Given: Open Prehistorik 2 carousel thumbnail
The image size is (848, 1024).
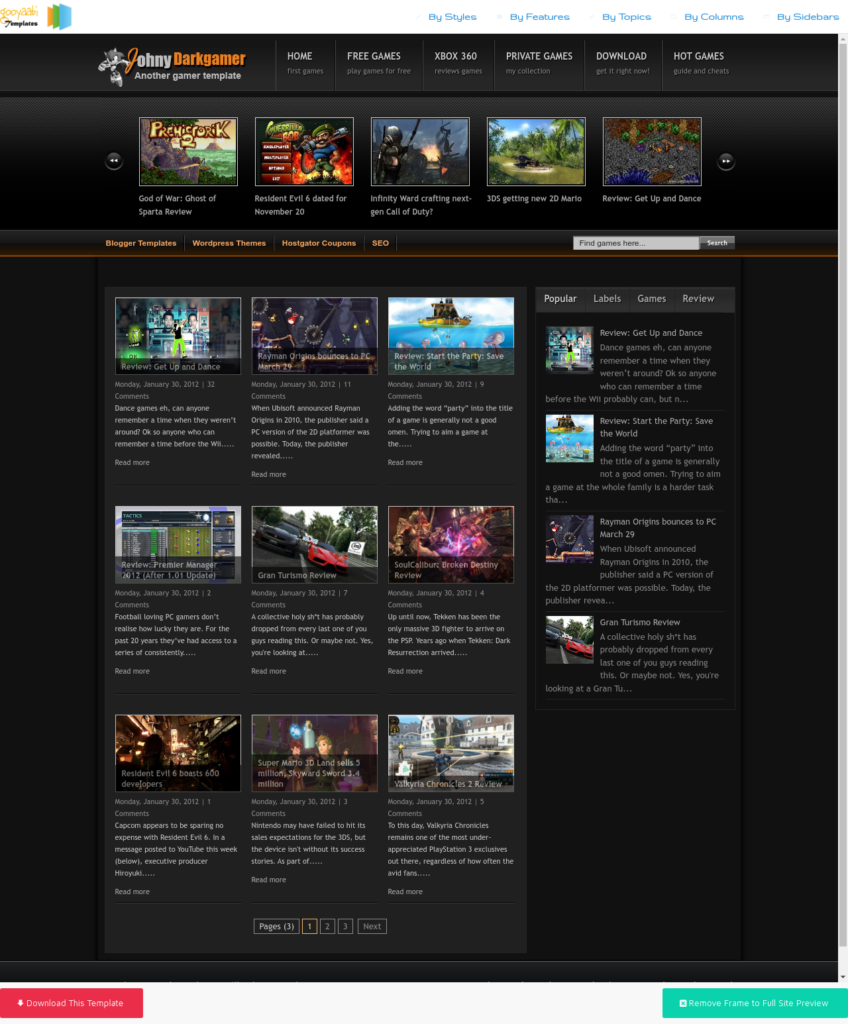Looking at the screenshot, I should coord(188,152).
